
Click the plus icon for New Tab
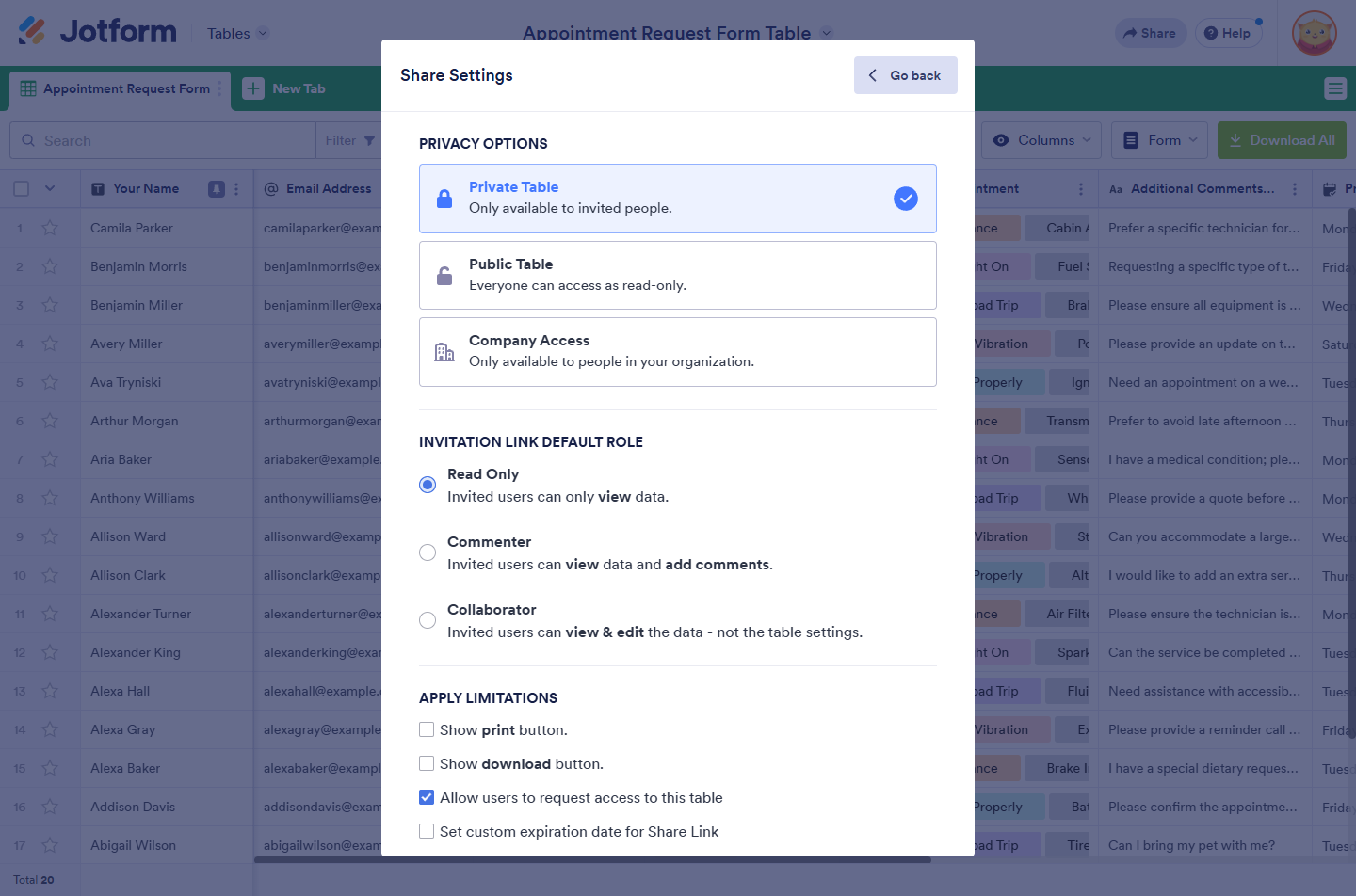coord(253,88)
